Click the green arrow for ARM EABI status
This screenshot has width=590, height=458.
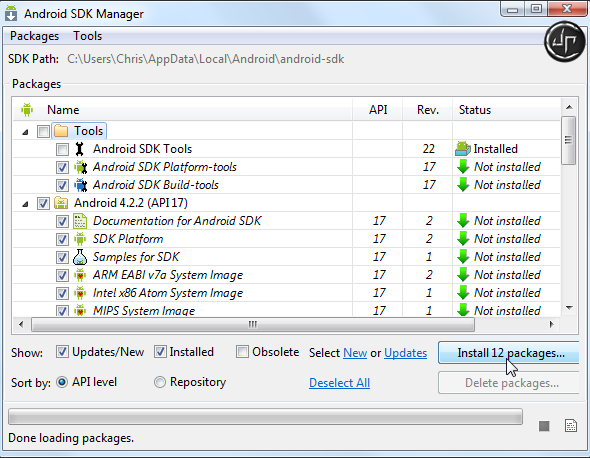pyautogui.click(x=463, y=275)
